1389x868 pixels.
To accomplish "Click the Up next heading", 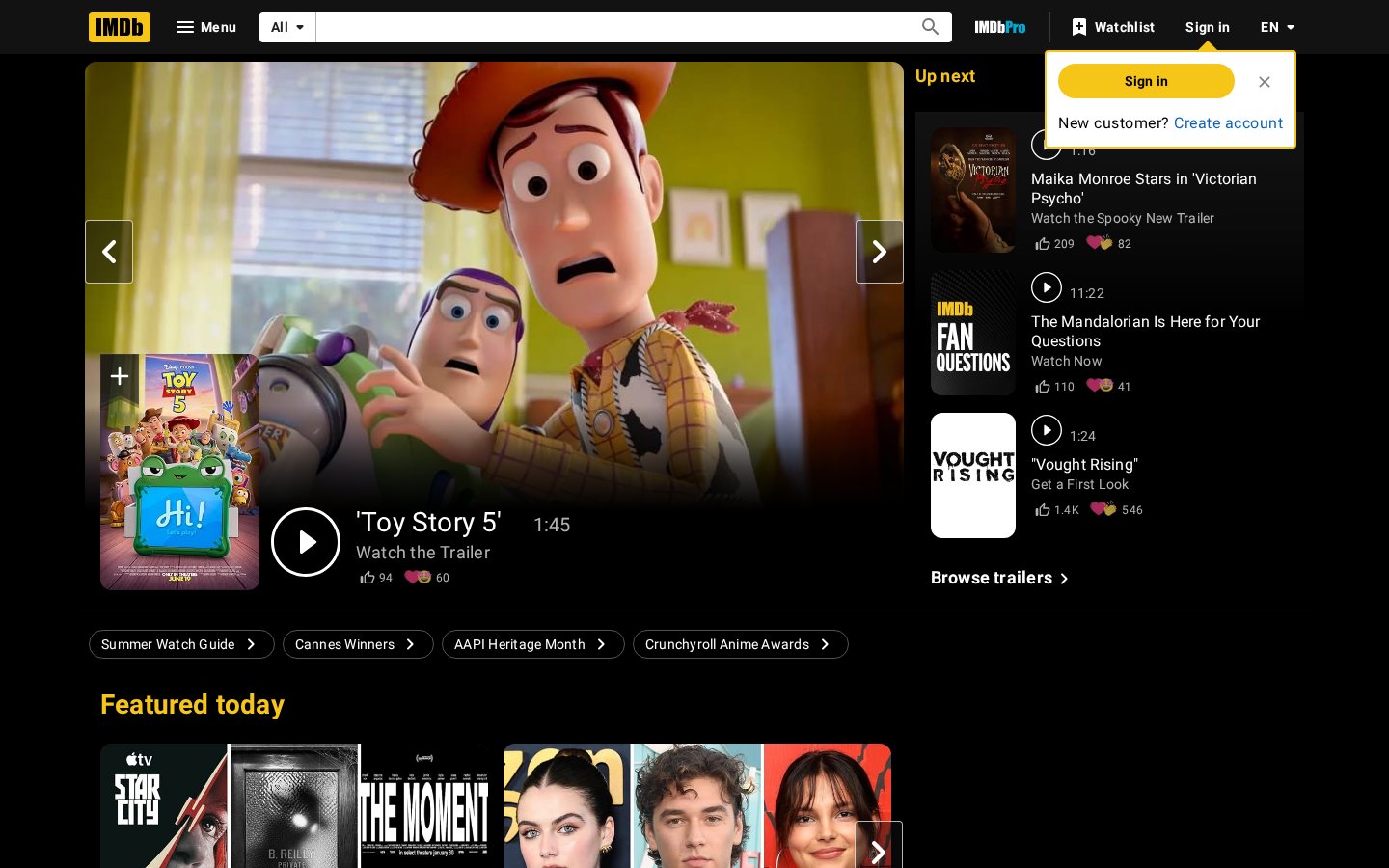I will [945, 76].
